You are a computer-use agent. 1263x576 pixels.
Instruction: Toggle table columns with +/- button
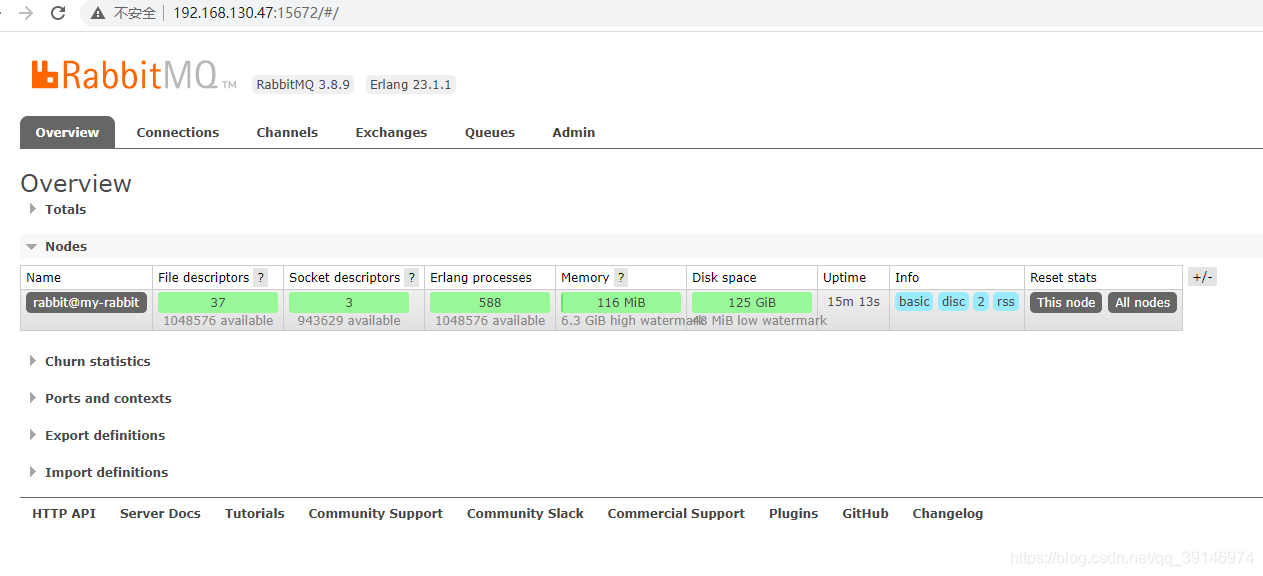coord(1202,277)
